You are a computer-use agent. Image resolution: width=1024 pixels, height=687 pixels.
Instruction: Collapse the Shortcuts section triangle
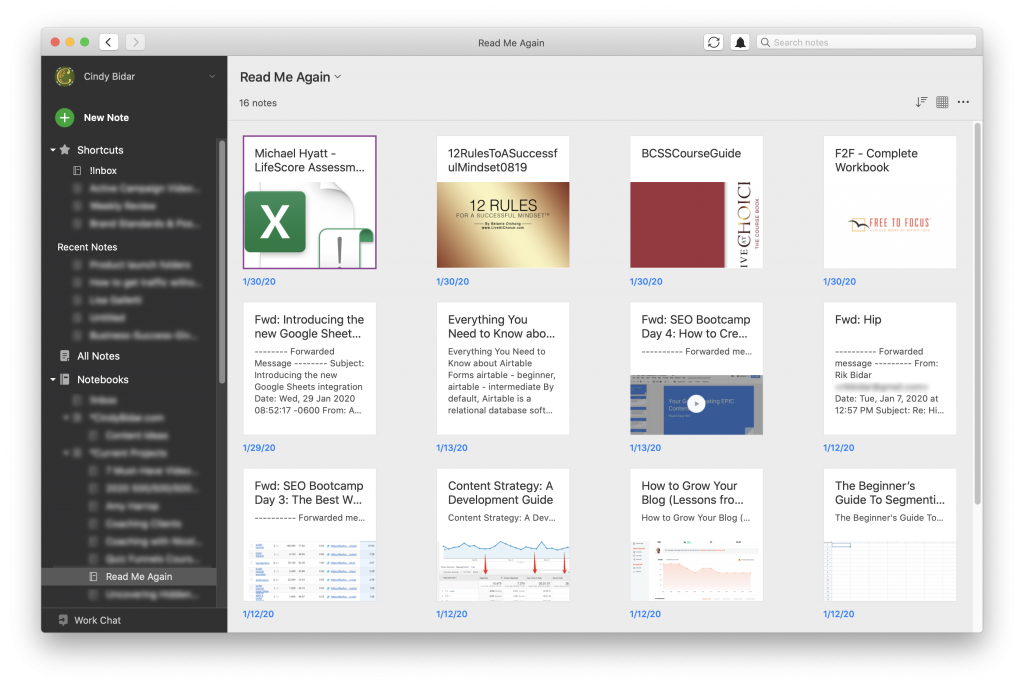[53, 150]
